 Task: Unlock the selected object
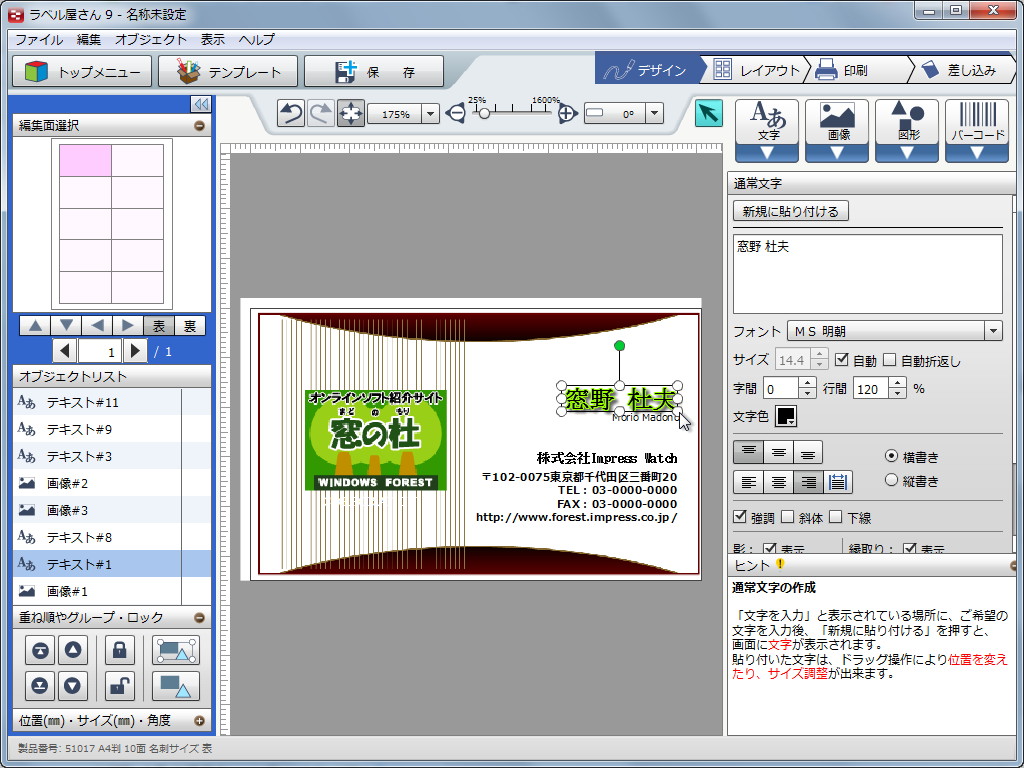[120, 685]
